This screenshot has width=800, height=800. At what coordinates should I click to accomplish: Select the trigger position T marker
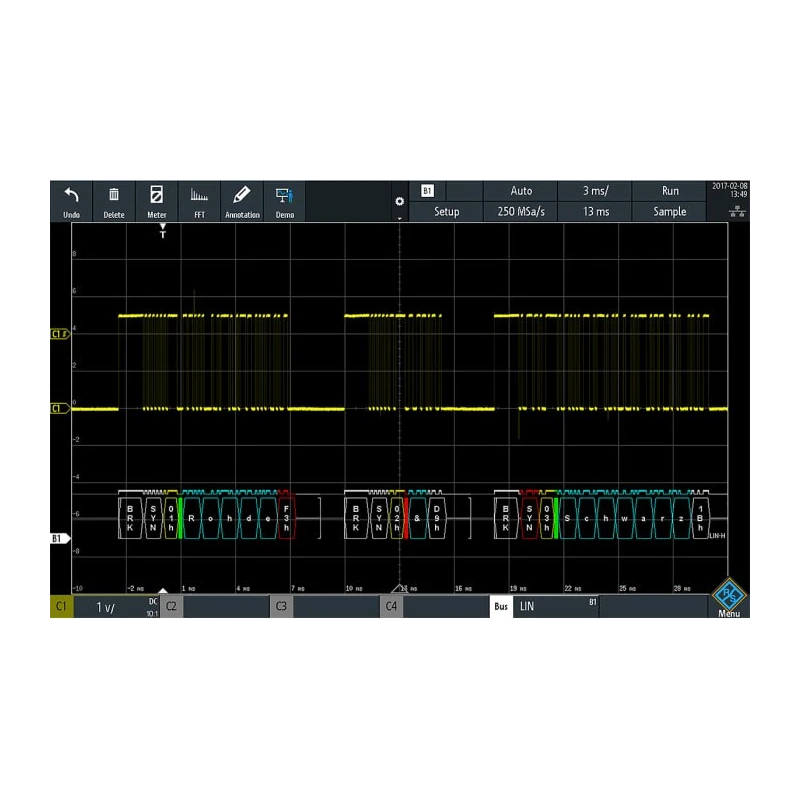[x=163, y=231]
